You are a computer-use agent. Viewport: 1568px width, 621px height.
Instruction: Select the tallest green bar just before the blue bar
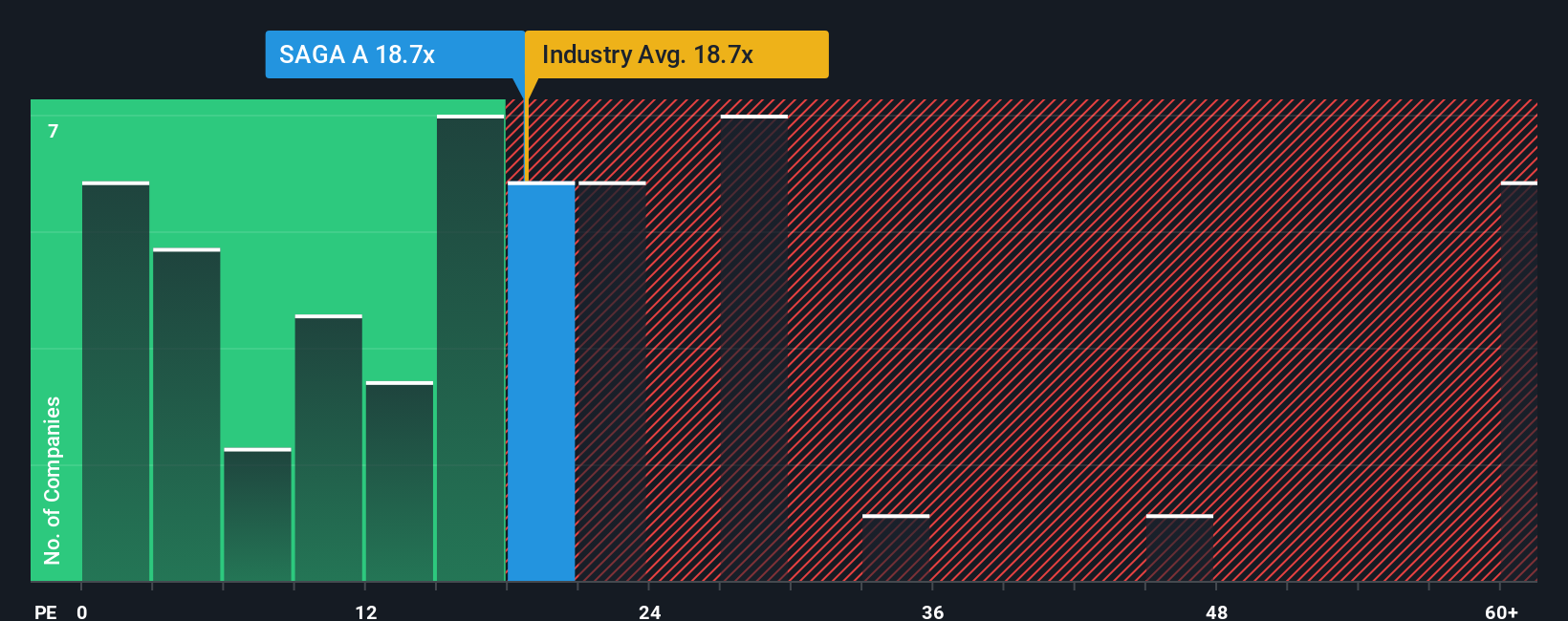[x=470, y=348]
